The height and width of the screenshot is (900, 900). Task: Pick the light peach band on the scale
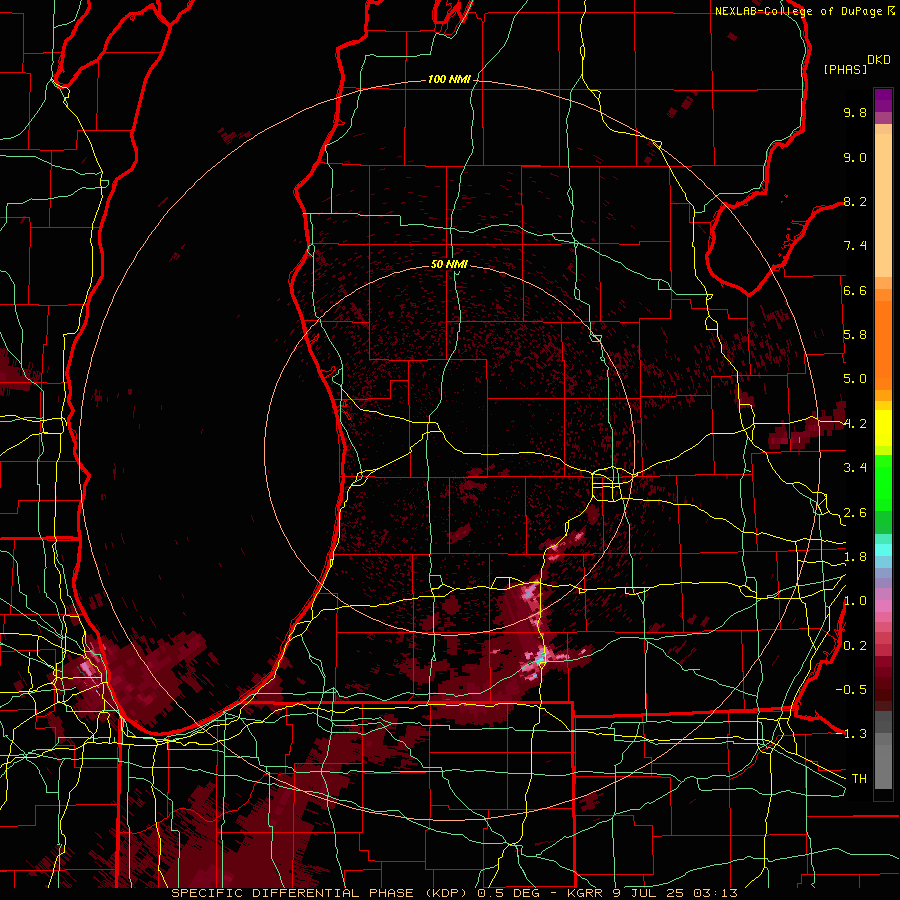[883, 205]
